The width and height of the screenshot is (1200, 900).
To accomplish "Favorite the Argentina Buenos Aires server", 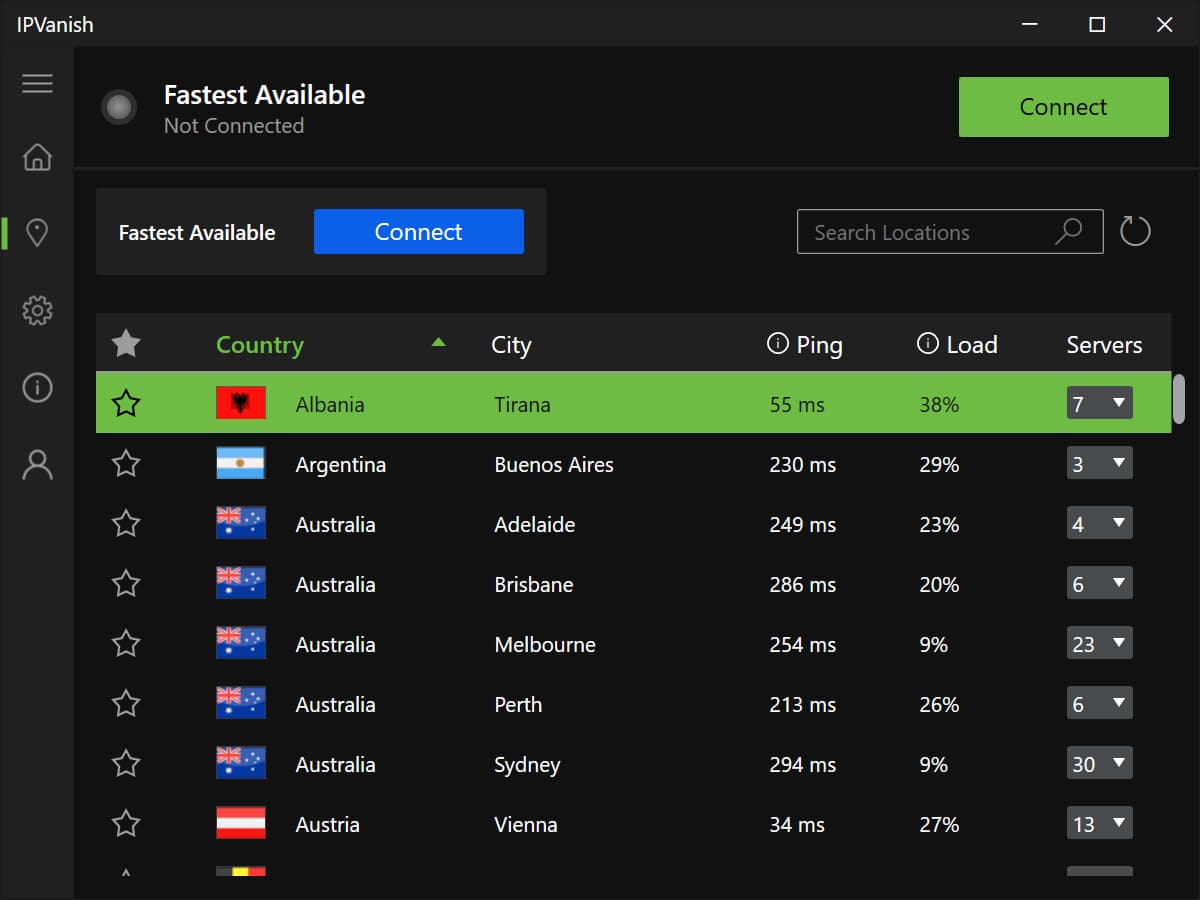I will 126,463.
